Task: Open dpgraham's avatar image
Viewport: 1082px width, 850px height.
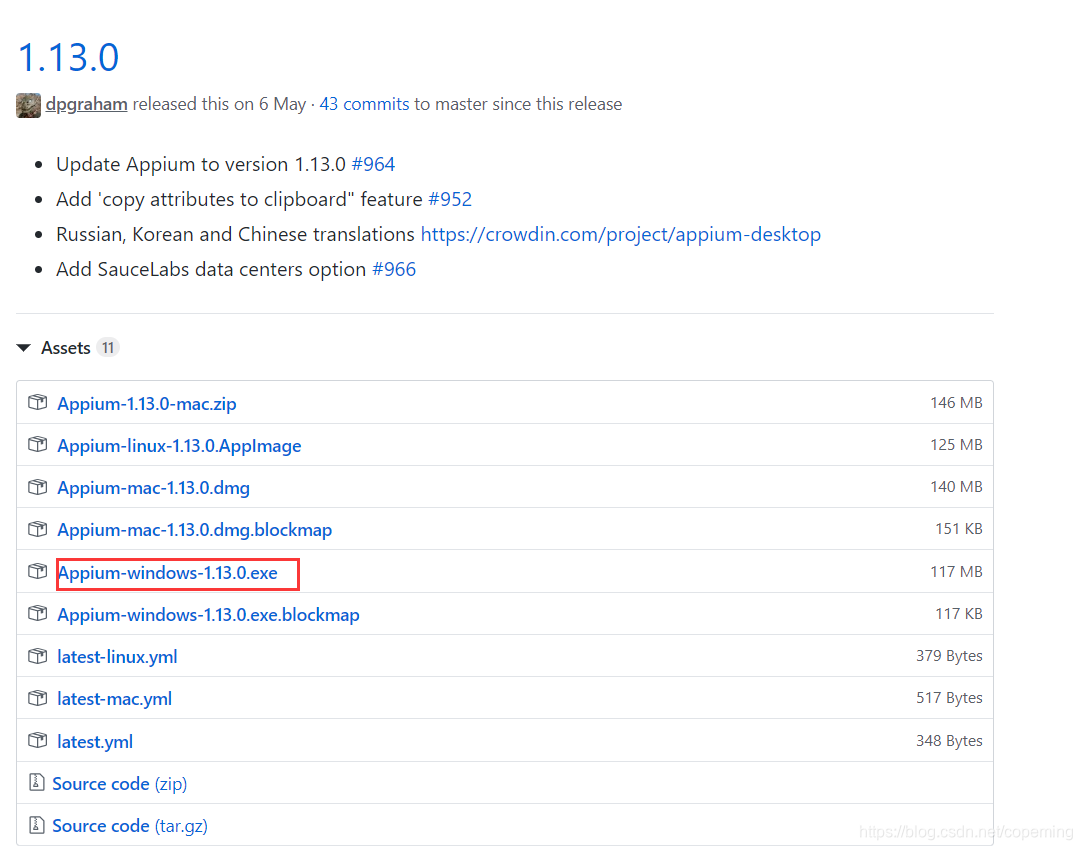Action: 28,105
